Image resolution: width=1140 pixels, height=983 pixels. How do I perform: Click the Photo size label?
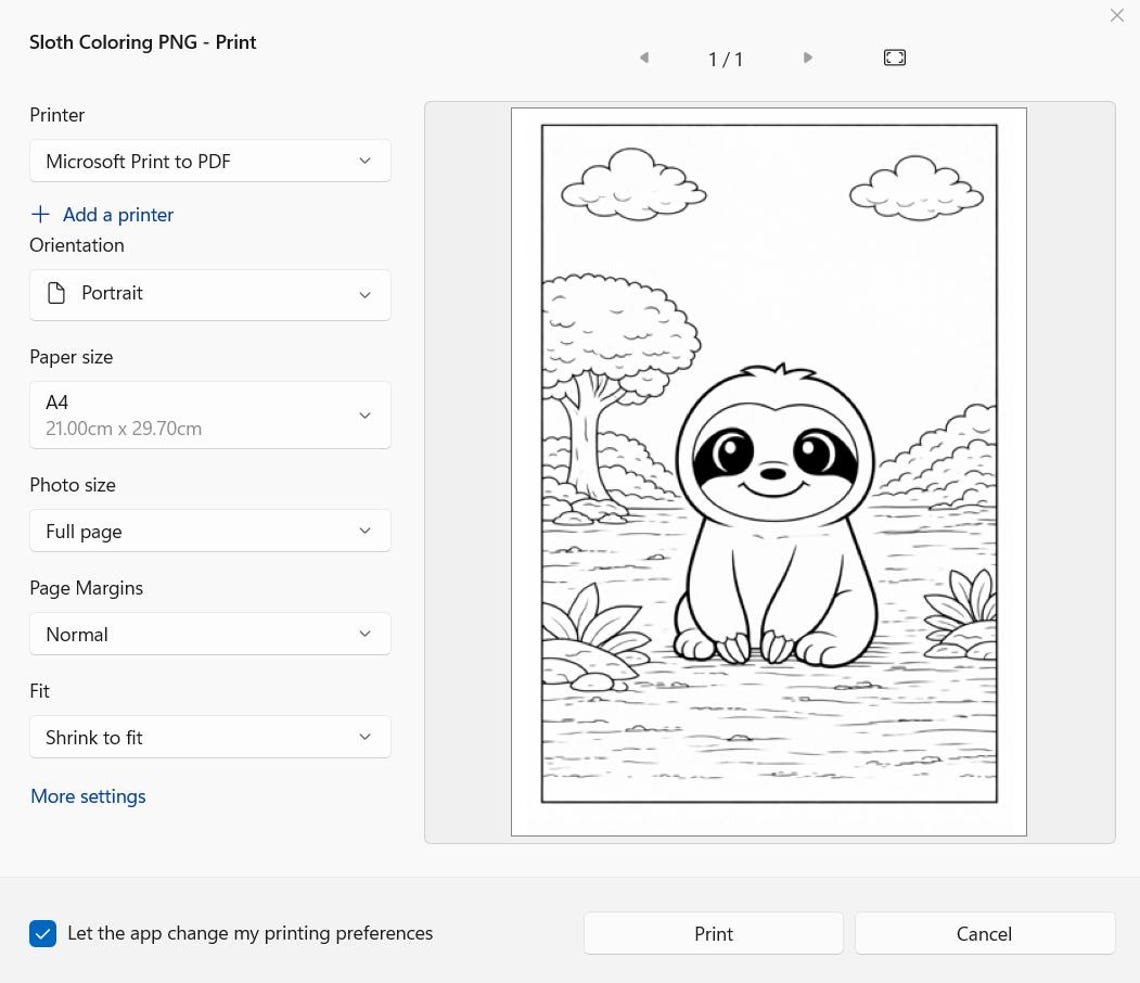pyautogui.click(x=73, y=485)
